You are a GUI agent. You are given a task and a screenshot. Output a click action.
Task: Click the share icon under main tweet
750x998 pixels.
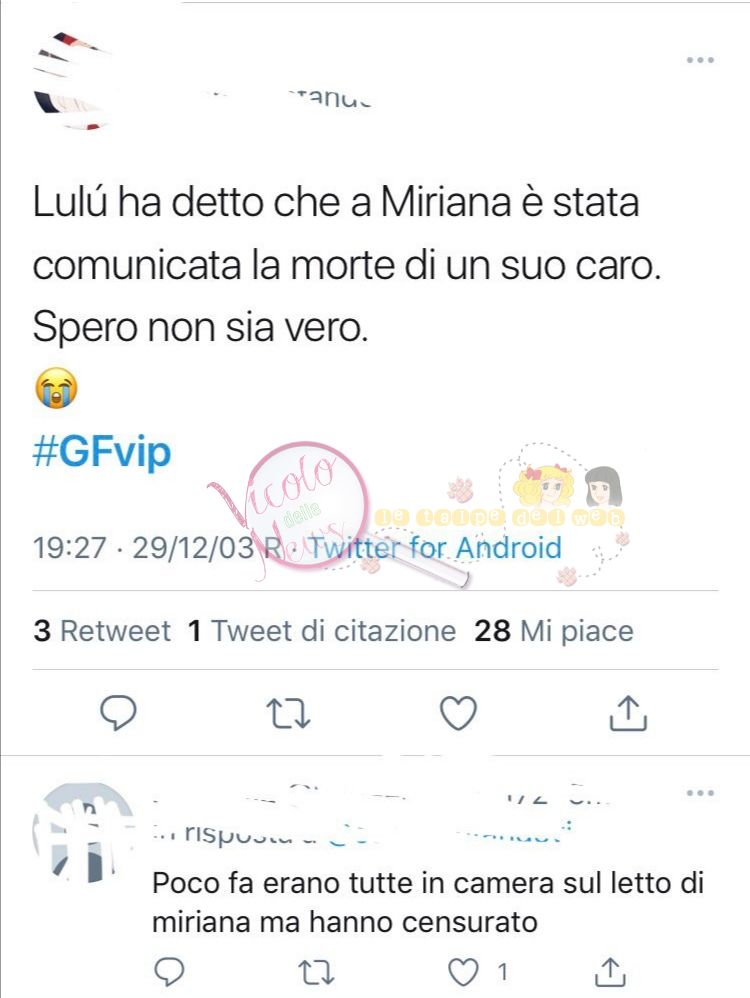pos(628,712)
